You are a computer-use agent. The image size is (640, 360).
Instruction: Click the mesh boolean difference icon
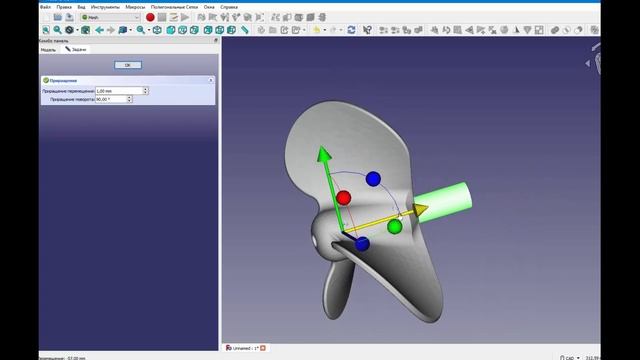[x=578, y=30]
